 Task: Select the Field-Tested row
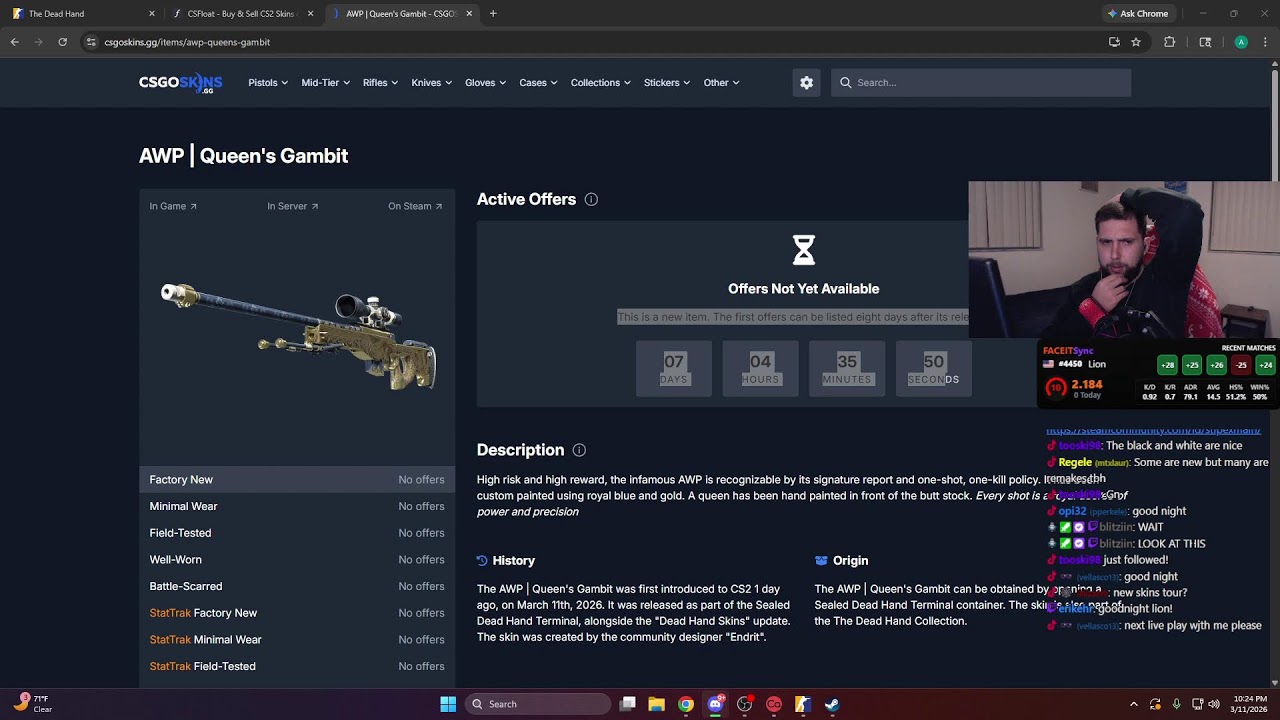(297, 533)
